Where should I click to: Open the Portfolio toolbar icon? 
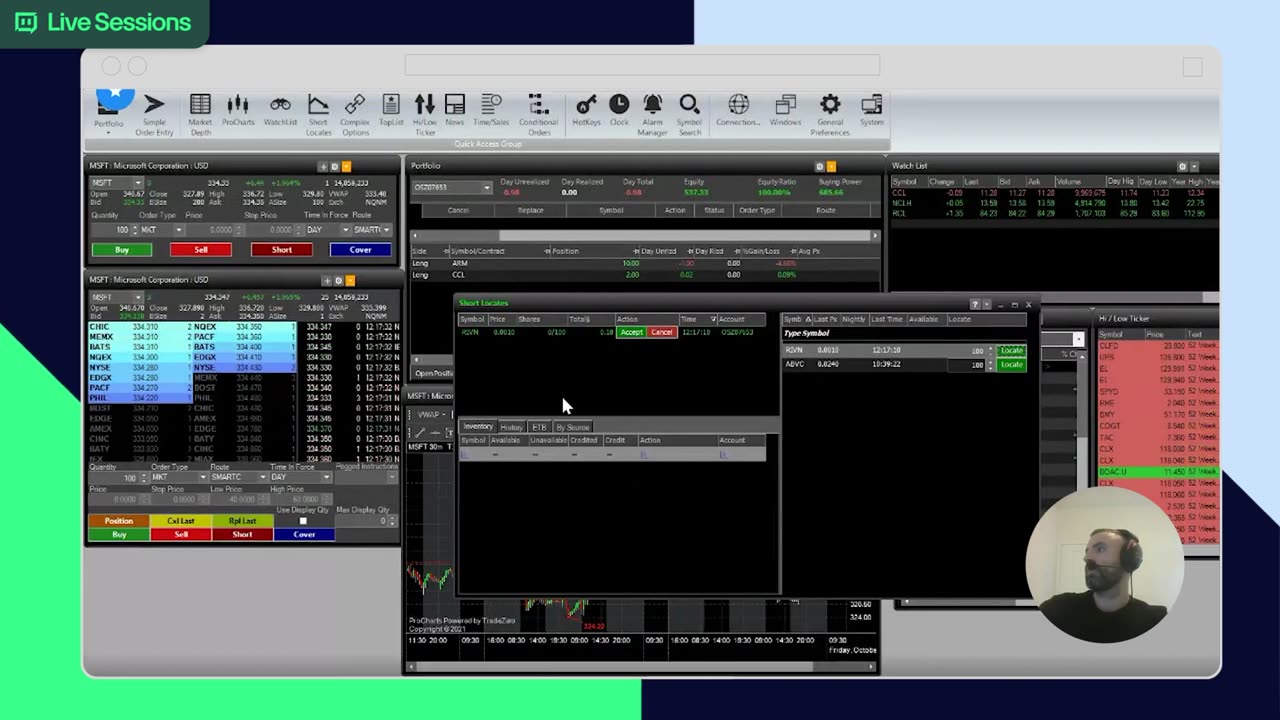tap(109, 110)
